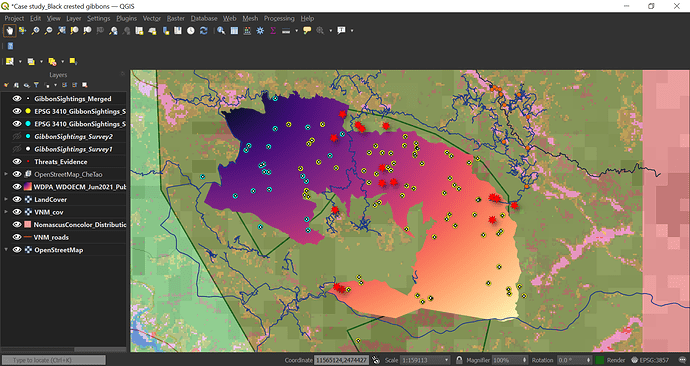690x366 pixels.
Task: Collapse the OpenStreetMap layer tree item
Action: pos(6,249)
